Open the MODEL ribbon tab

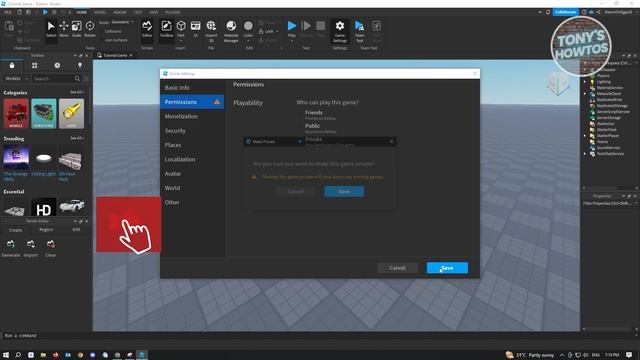[x=100, y=12]
